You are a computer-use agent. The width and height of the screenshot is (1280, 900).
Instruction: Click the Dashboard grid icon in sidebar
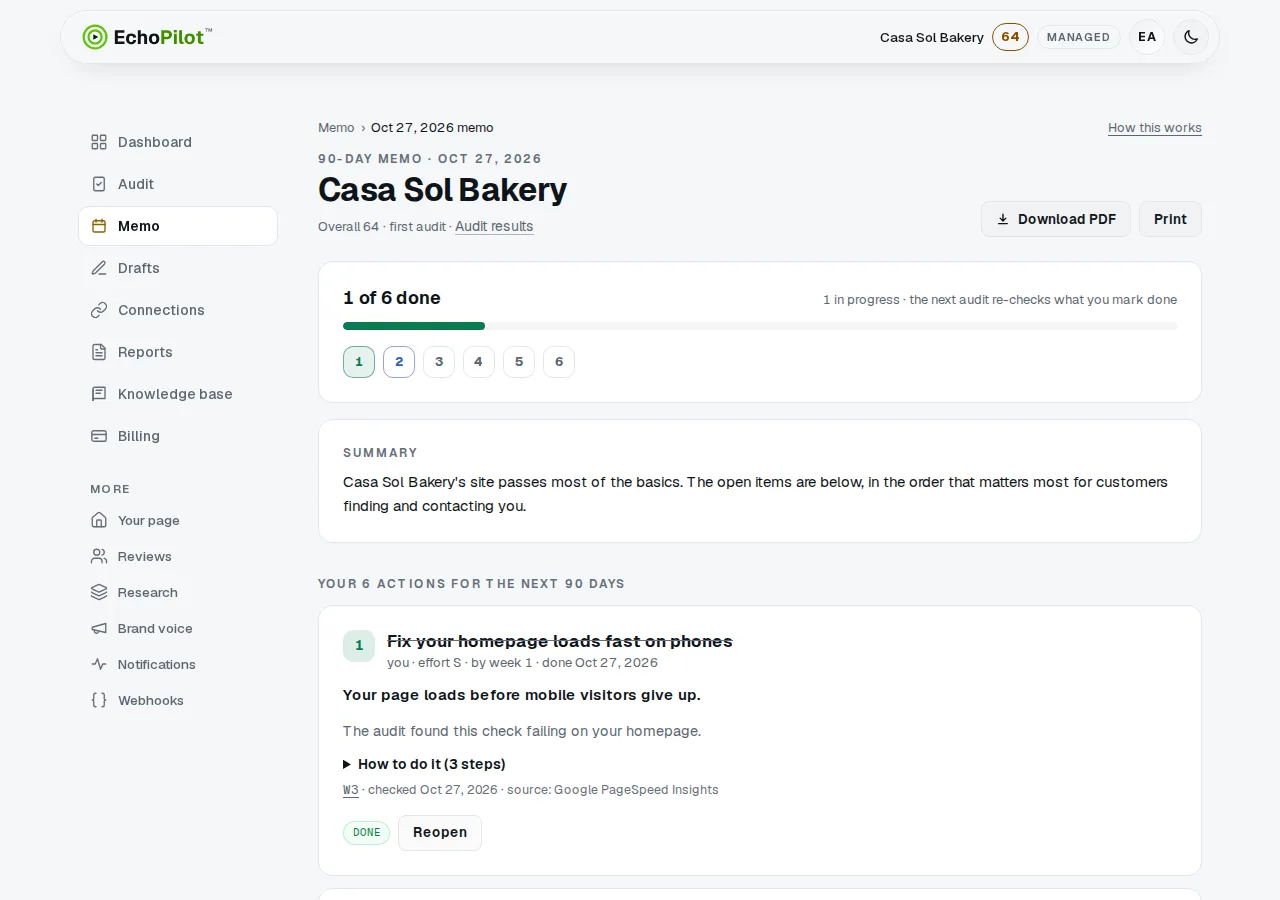(99, 142)
